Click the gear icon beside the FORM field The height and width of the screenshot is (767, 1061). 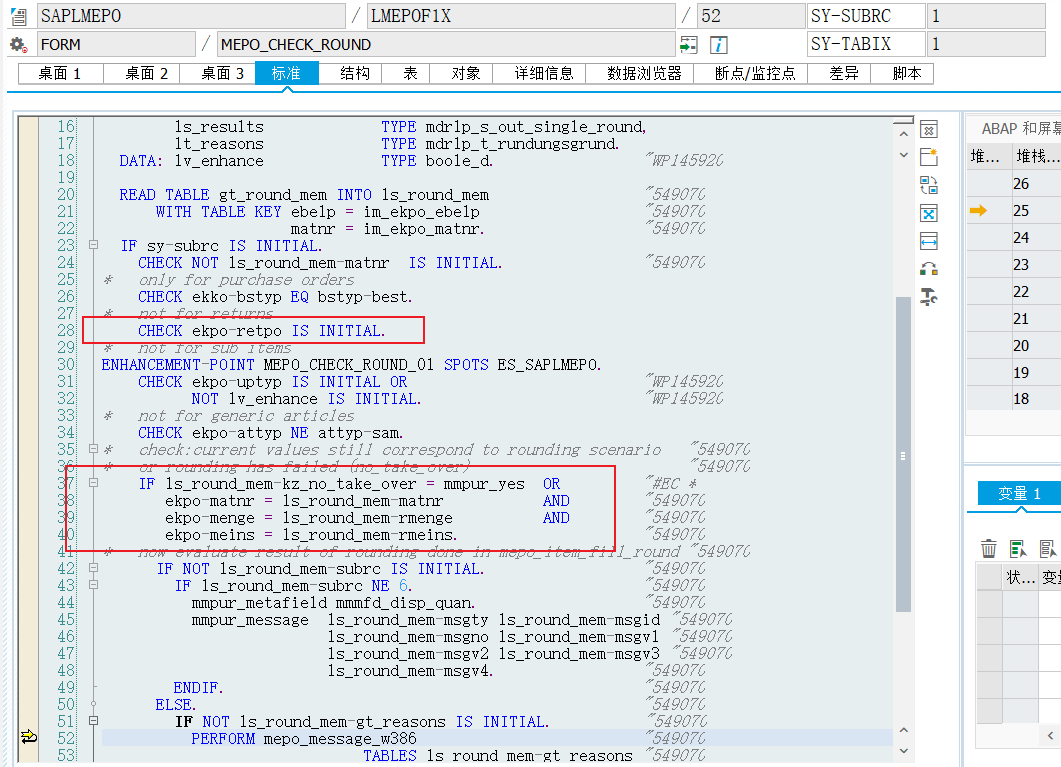click(18, 45)
